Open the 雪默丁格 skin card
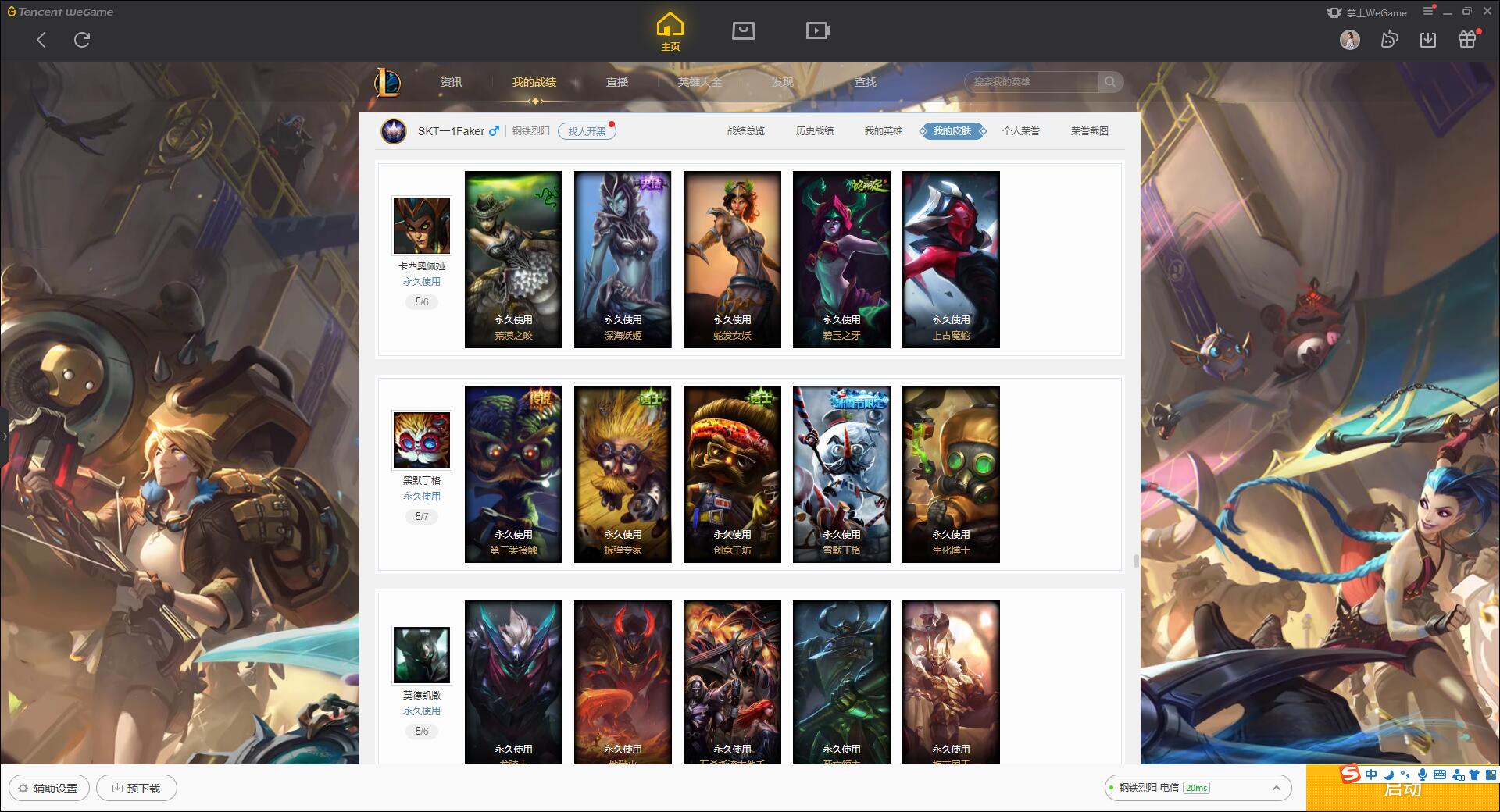The height and width of the screenshot is (812, 1500). tap(841, 474)
